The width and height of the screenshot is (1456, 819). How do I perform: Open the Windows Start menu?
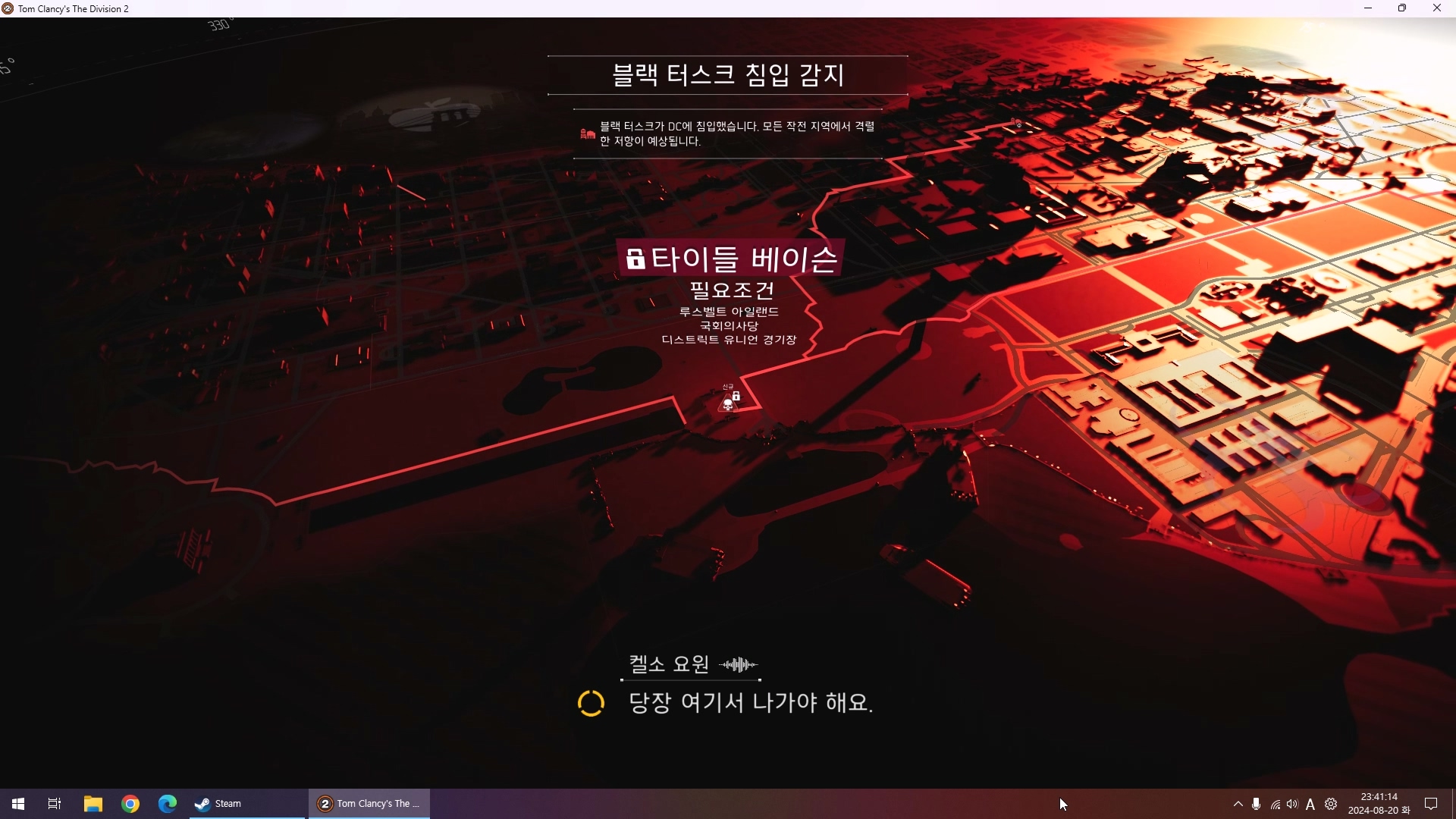(18, 804)
